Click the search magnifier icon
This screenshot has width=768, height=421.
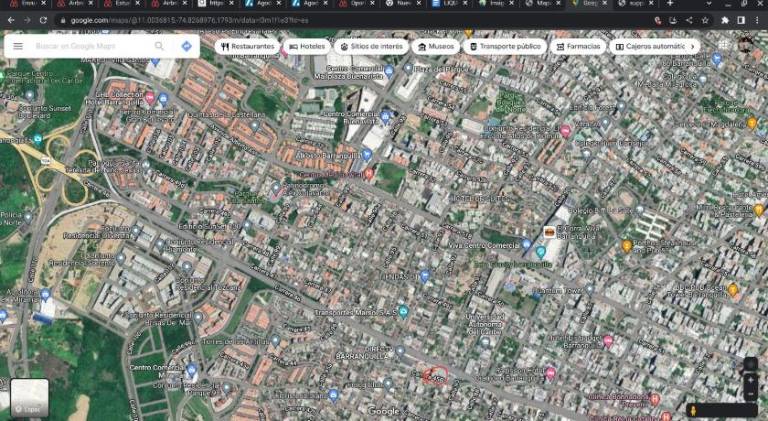159,46
